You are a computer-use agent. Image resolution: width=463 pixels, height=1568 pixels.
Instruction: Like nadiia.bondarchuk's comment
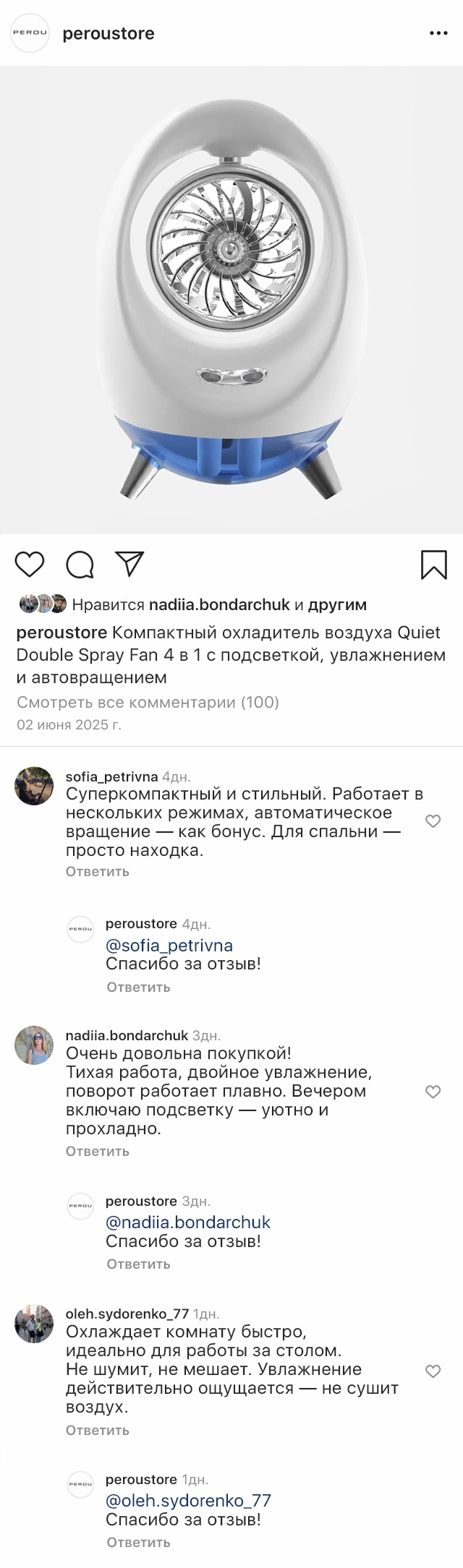pyautogui.click(x=433, y=1092)
